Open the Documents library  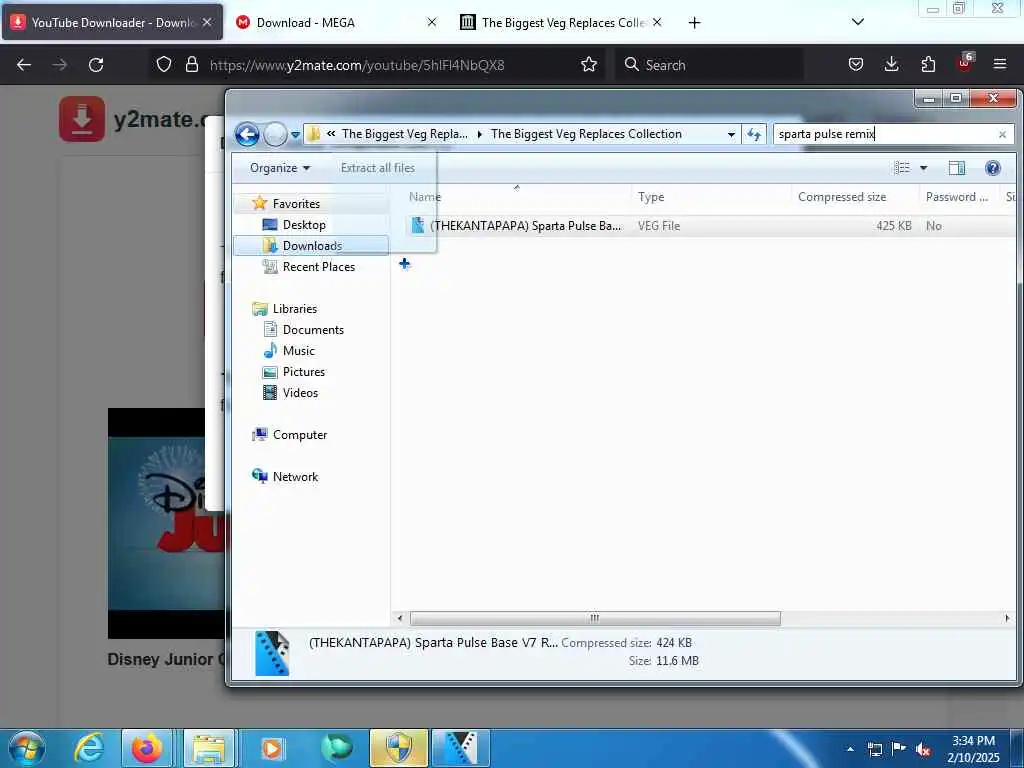[x=313, y=330]
